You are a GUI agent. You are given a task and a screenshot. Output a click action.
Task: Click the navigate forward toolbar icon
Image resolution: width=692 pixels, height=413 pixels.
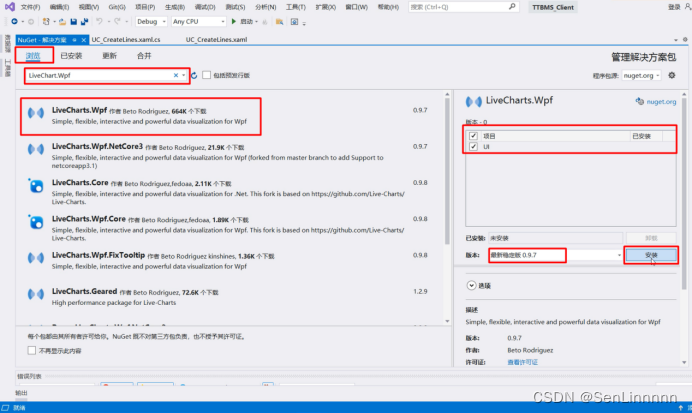tap(31, 21)
